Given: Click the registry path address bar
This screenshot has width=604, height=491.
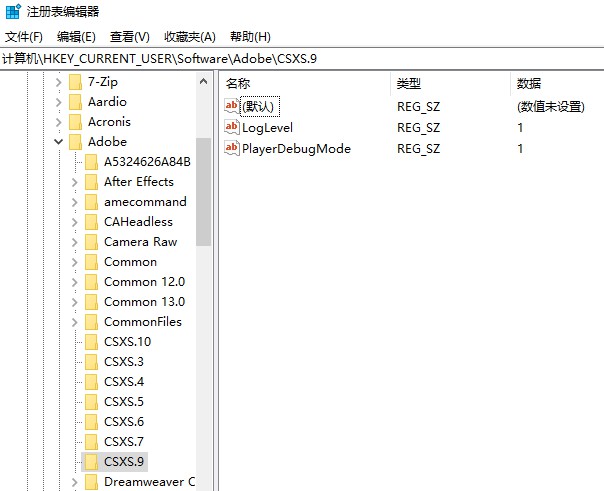Looking at the screenshot, I should (x=302, y=59).
